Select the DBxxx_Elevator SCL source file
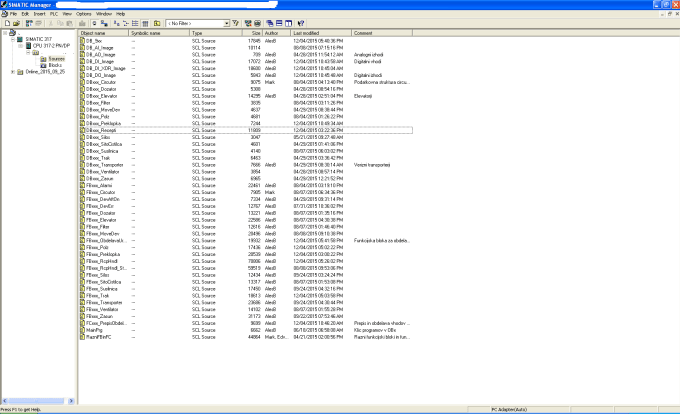 (103, 95)
